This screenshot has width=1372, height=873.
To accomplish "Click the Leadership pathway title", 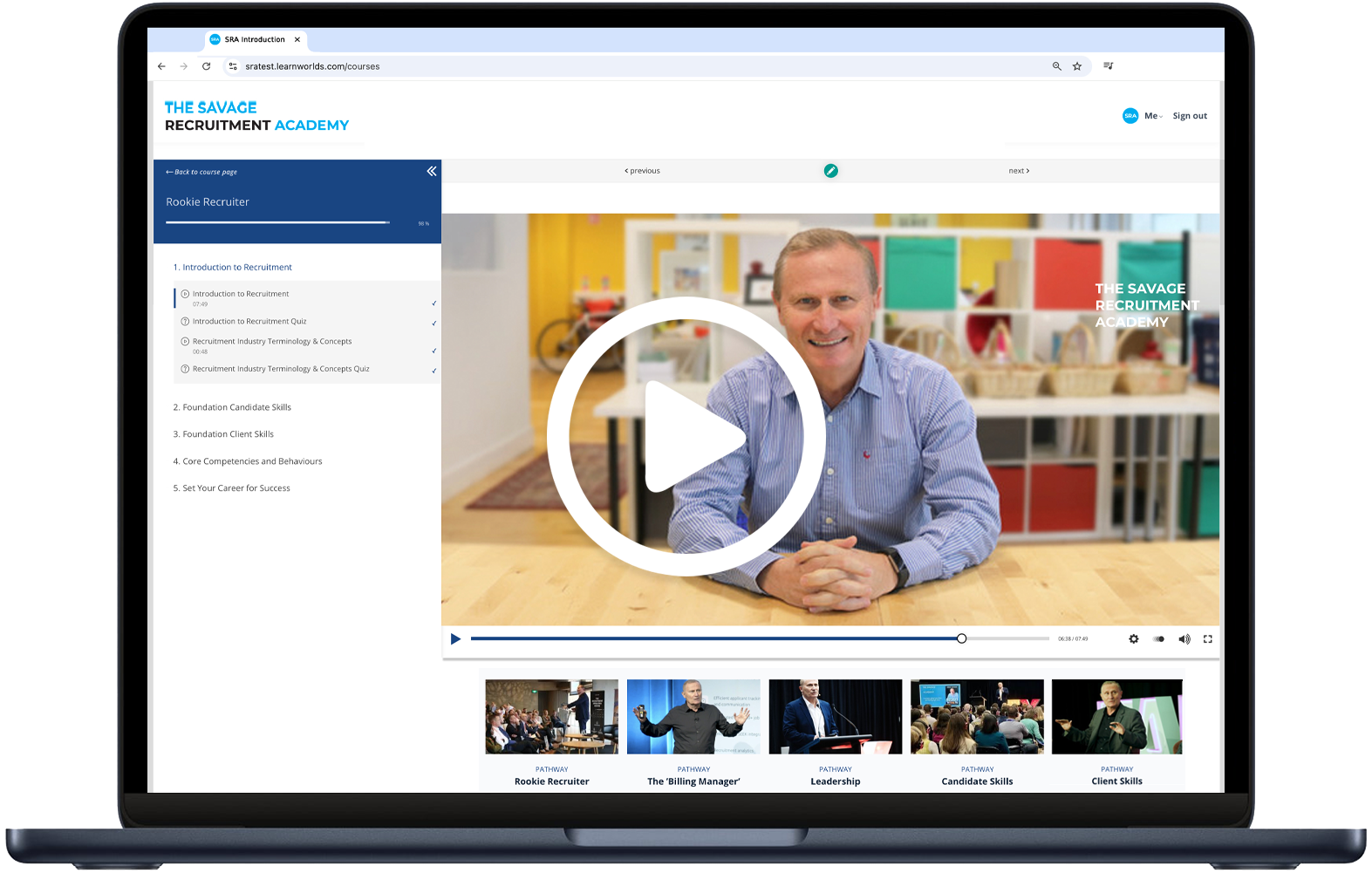I will 836,781.
